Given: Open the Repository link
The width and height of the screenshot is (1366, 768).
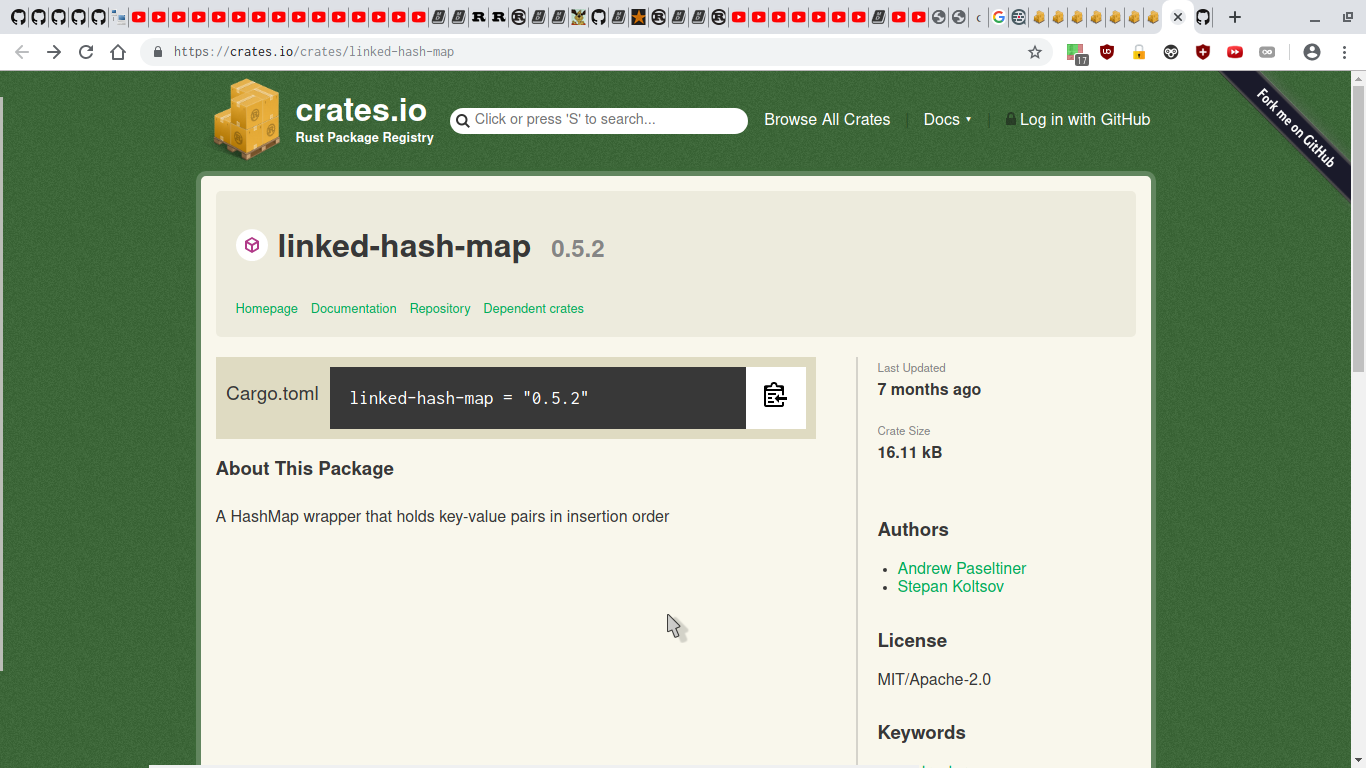Looking at the screenshot, I should (440, 309).
